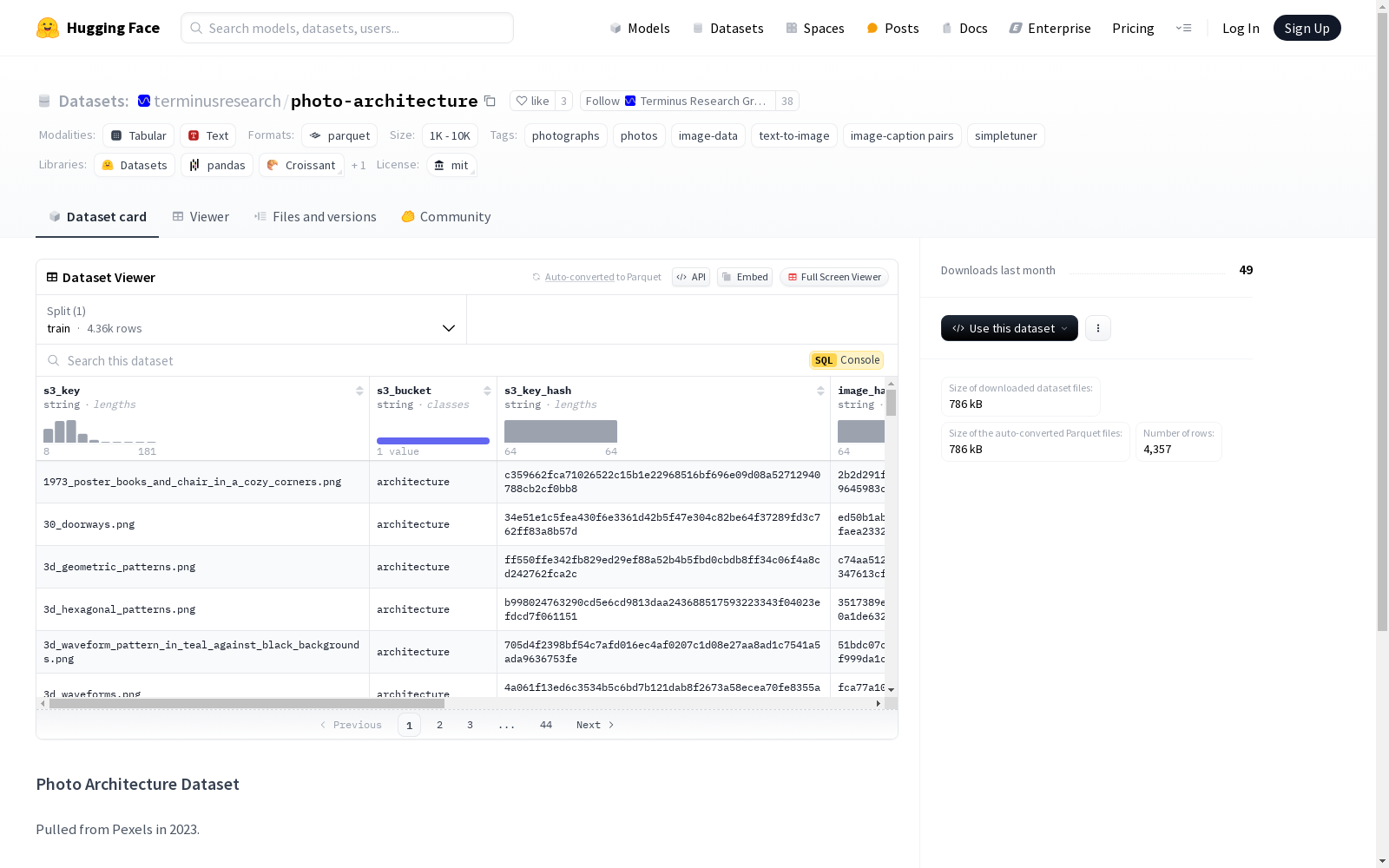
Task: Select the 3d_hexagonal_patterns.png cell
Action: click(203, 609)
